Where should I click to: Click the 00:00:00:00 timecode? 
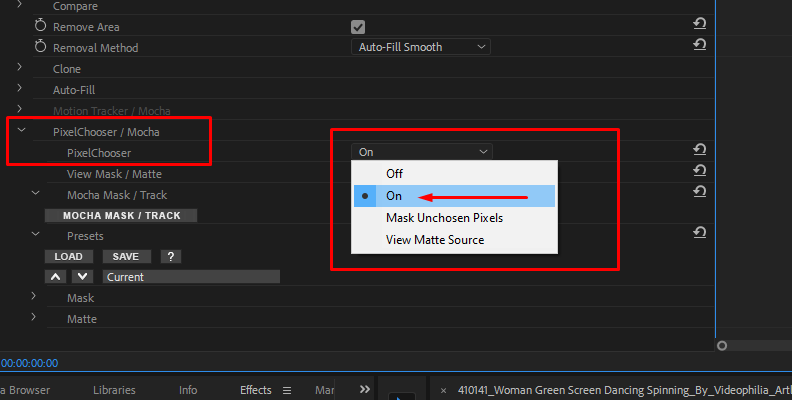tap(30, 363)
